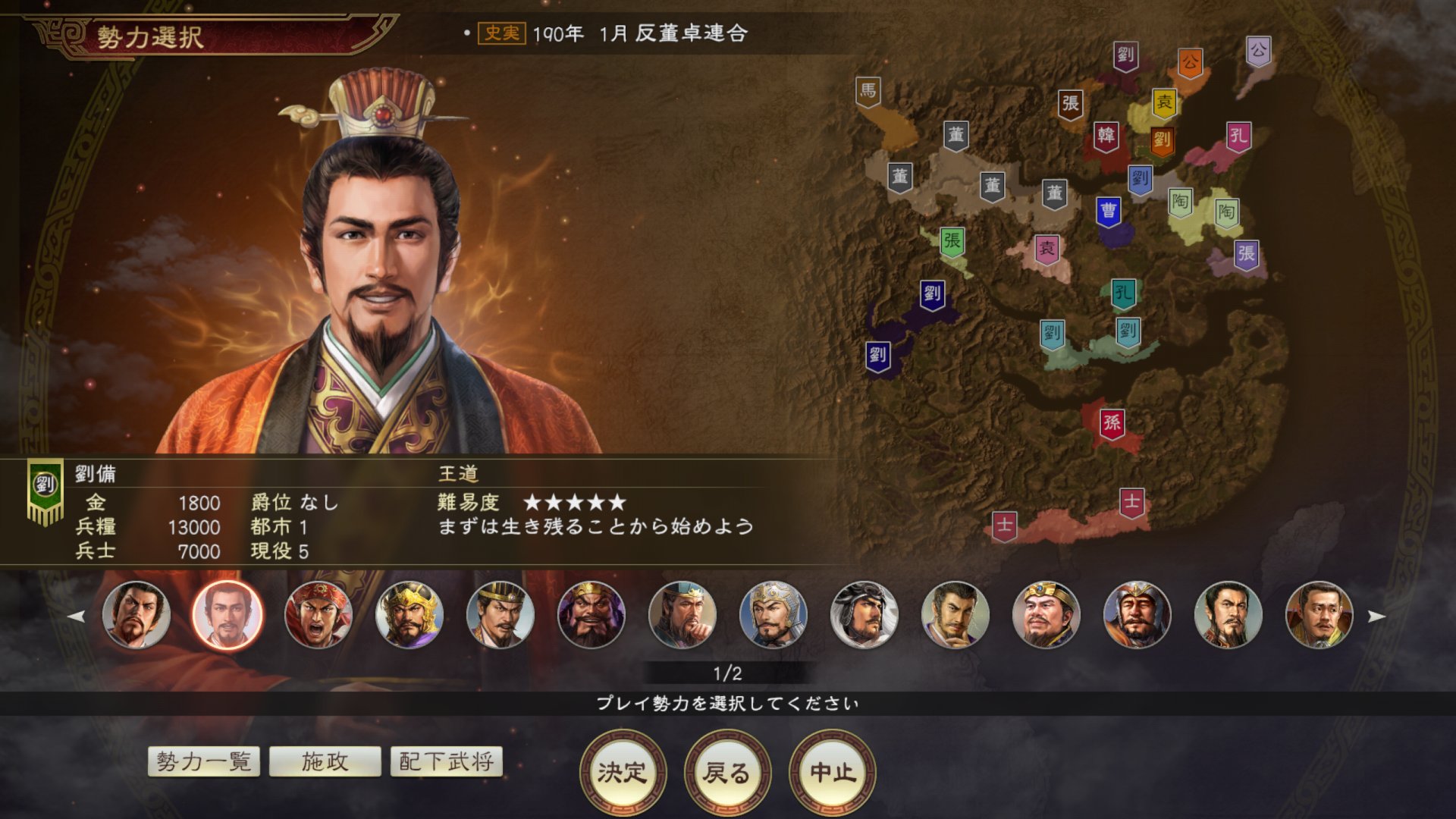The height and width of the screenshot is (819, 1456).
Task: Select the 曹 faction flag on map
Action: pyautogui.click(x=1109, y=212)
